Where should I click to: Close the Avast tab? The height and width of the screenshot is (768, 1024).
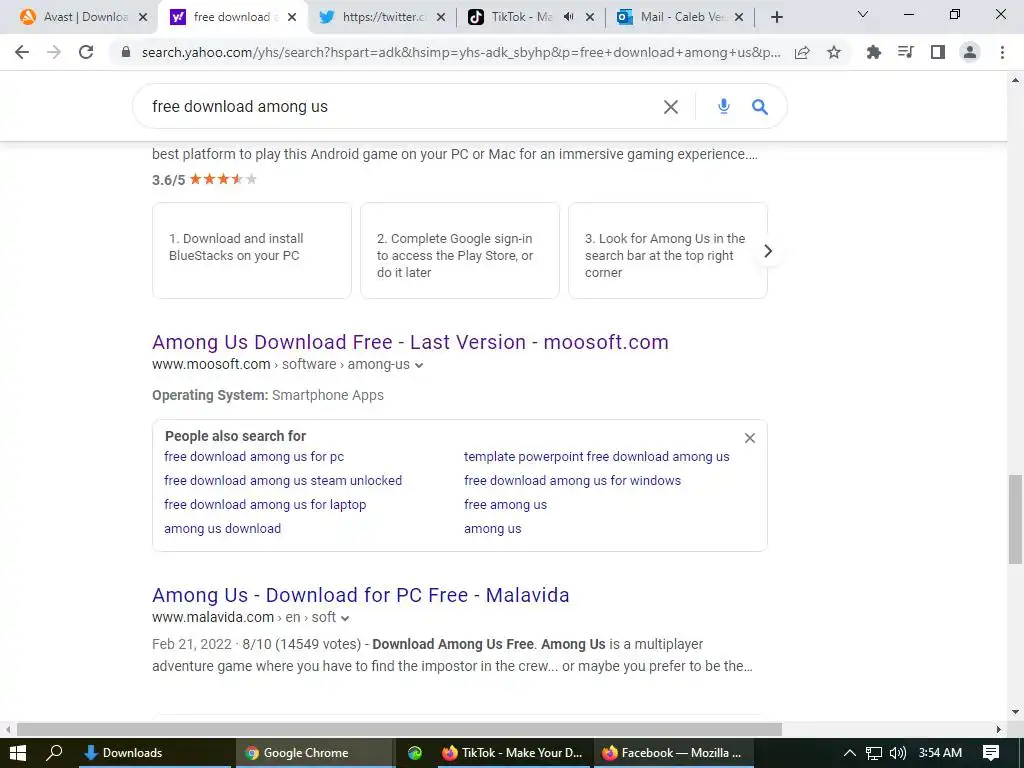point(143,18)
